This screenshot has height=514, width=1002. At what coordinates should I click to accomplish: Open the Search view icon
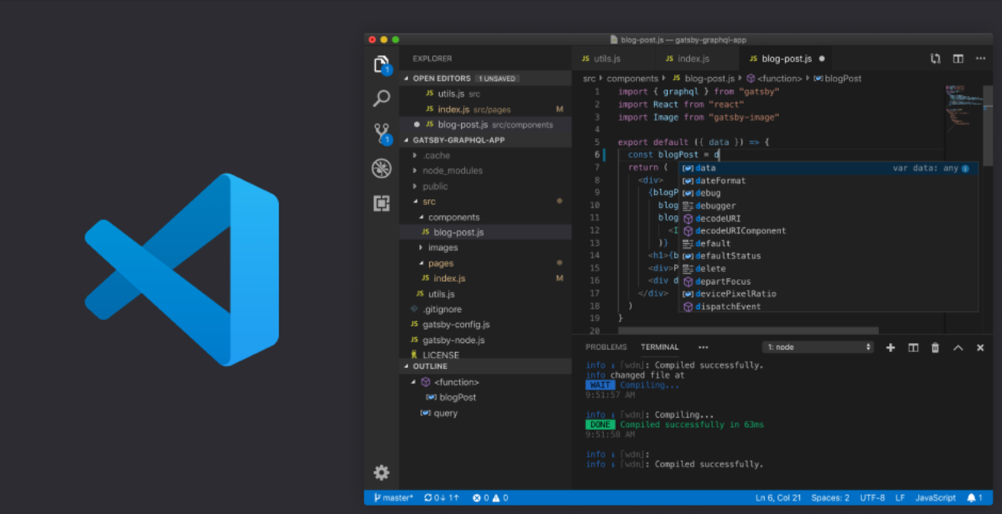click(x=381, y=98)
